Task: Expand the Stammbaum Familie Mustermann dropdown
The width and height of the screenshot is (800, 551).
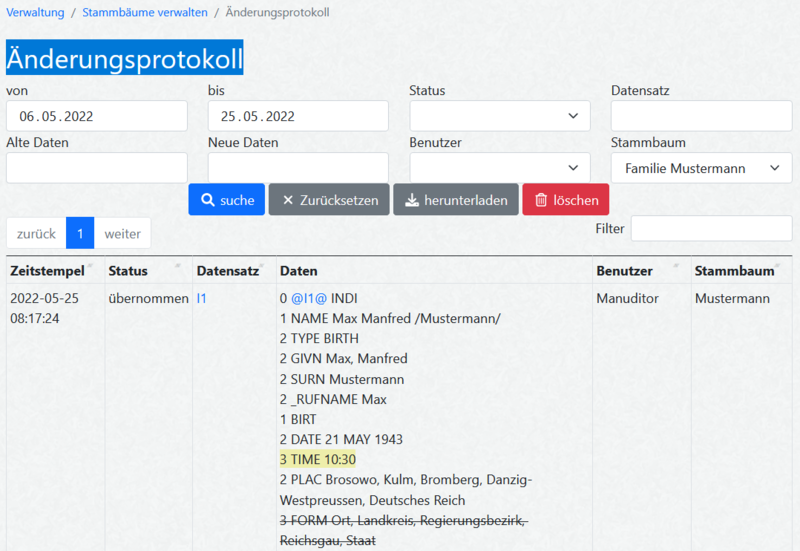Action: point(701,168)
